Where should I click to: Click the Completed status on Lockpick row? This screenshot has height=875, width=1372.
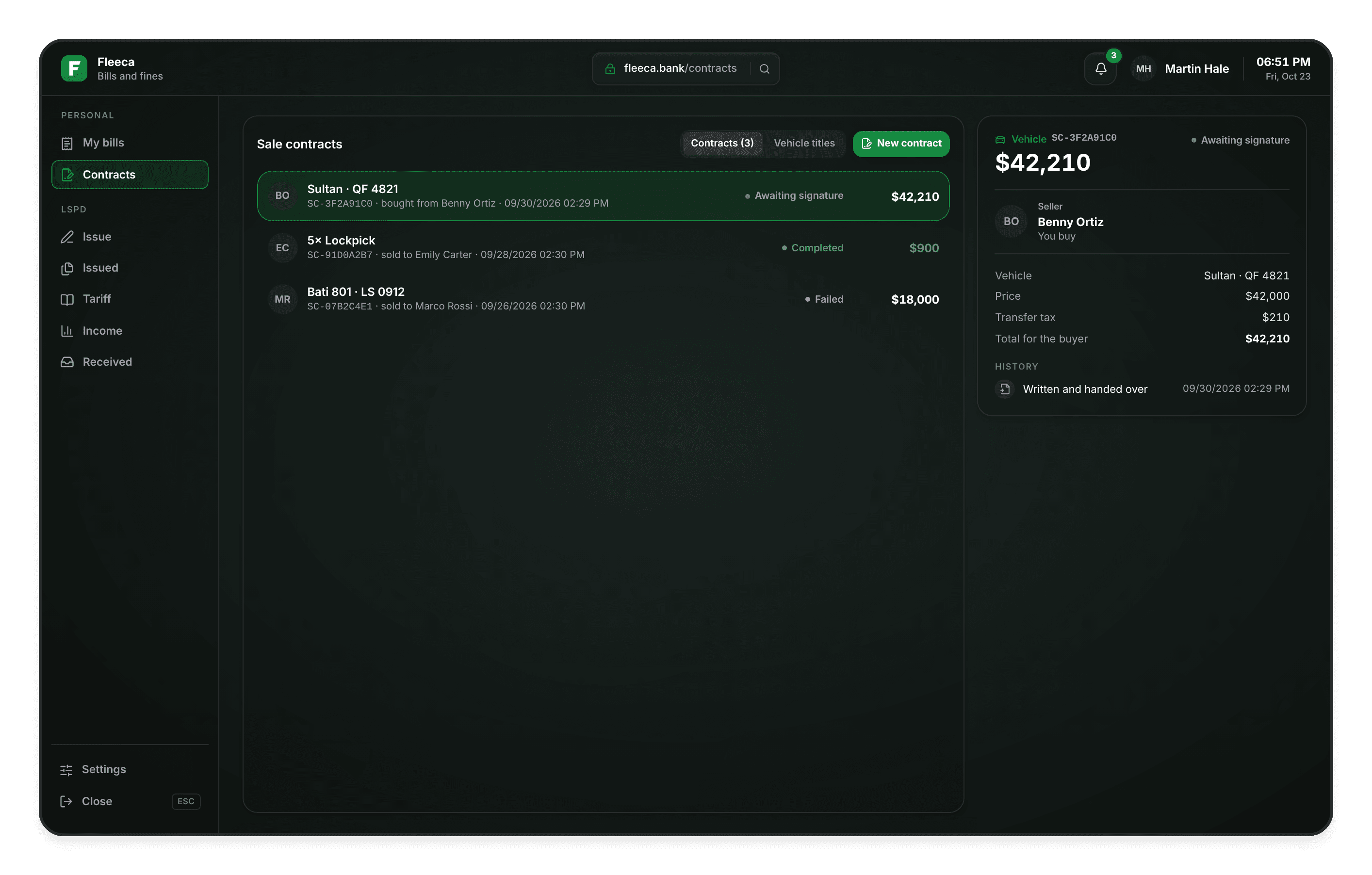(x=813, y=248)
